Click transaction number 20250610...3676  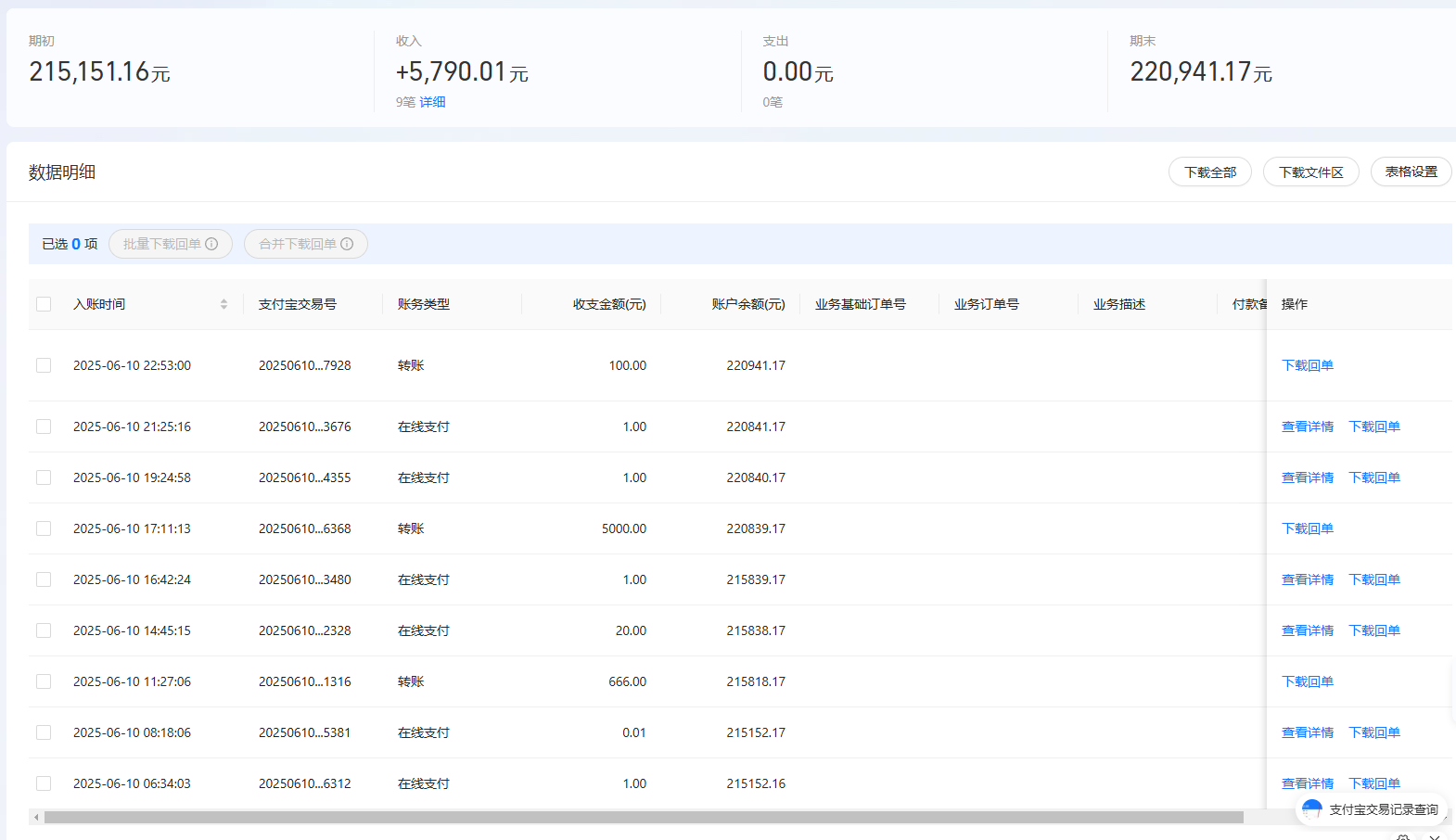pyautogui.click(x=305, y=426)
